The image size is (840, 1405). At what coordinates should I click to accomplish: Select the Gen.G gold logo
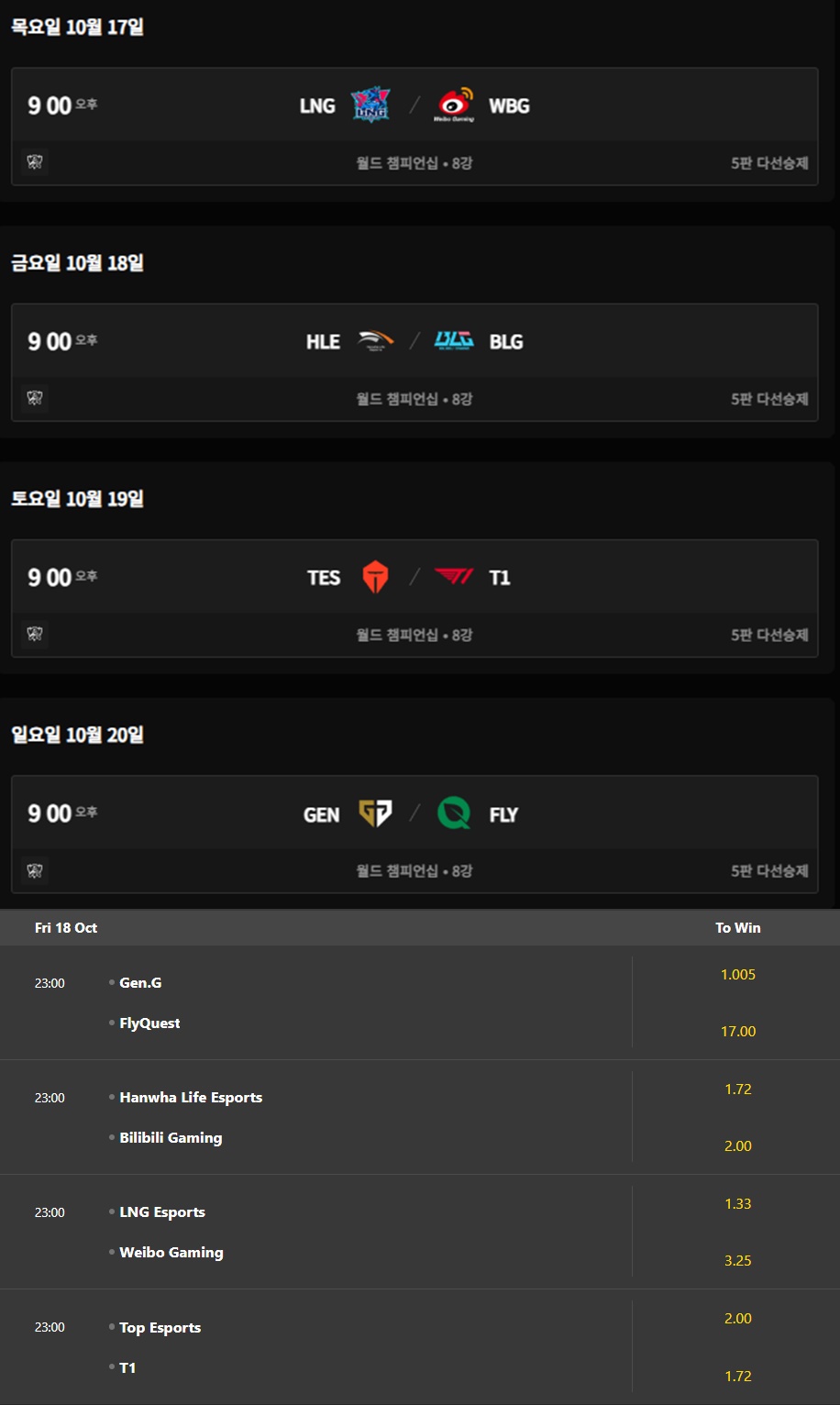(375, 813)
